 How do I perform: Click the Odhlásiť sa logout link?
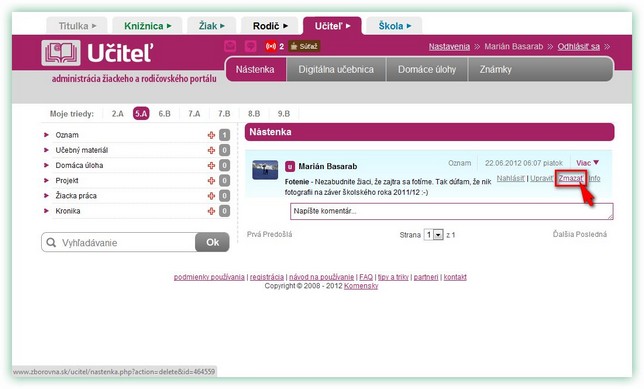pyautogui.click(x=578, y=46)
